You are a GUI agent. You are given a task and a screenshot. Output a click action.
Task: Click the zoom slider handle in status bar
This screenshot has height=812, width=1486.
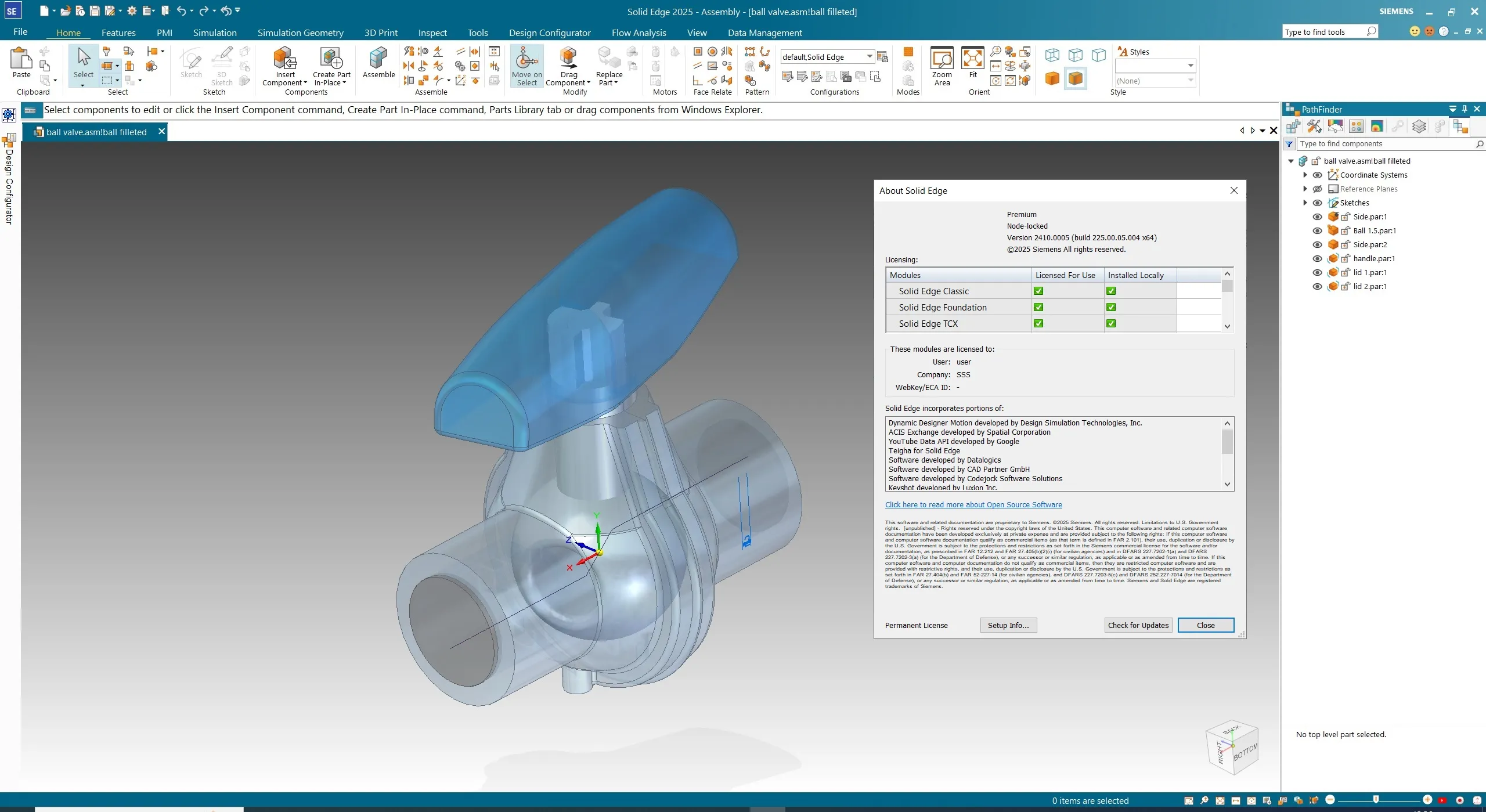(x=1376, y=800)
